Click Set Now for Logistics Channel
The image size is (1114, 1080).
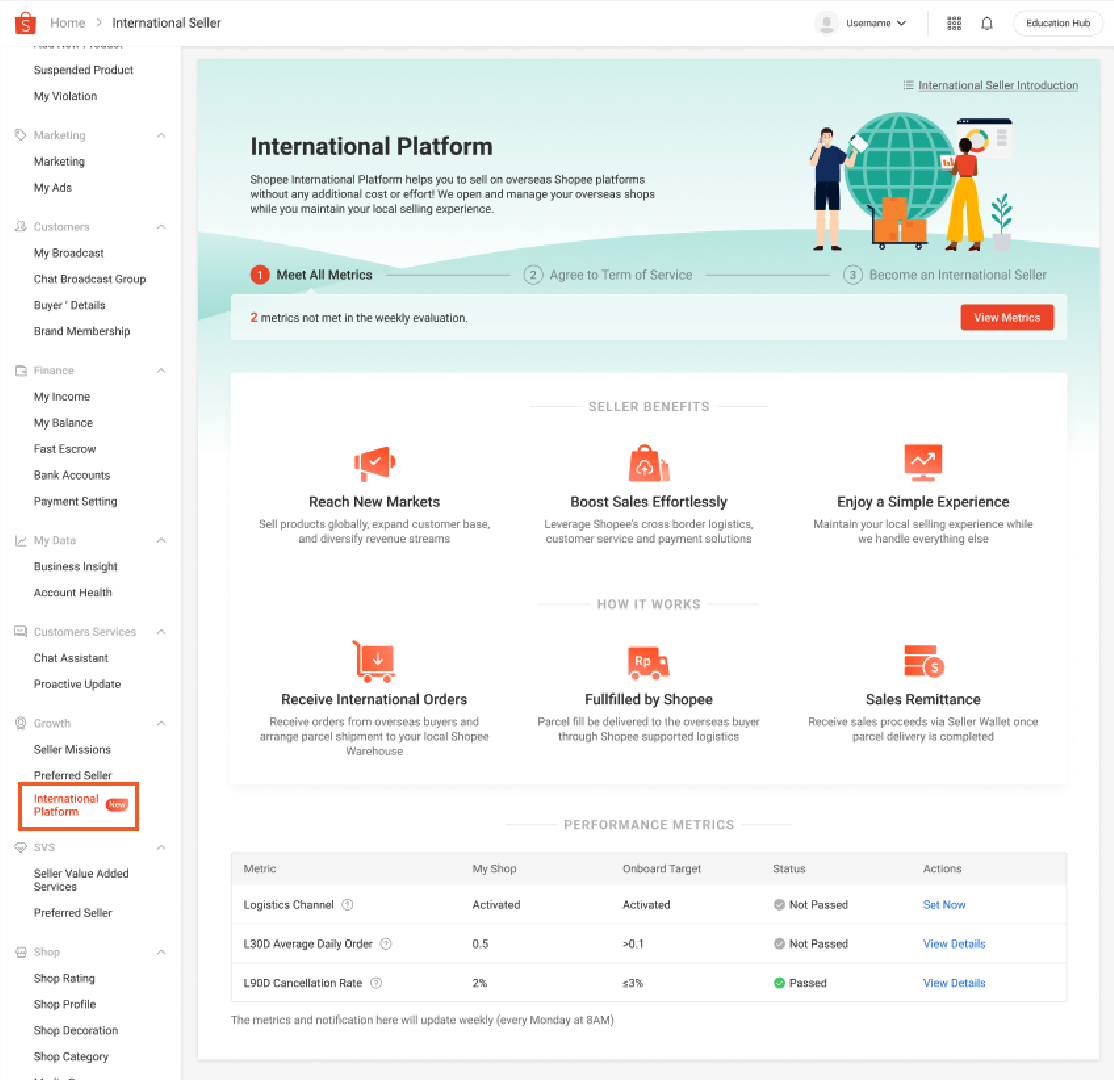tap(943, 905)
